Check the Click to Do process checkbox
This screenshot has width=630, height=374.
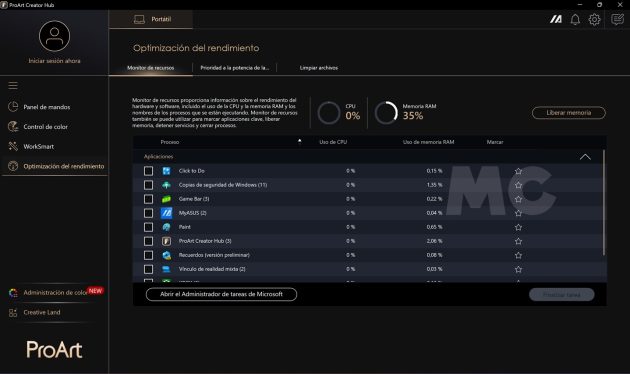tap(148, 171)
